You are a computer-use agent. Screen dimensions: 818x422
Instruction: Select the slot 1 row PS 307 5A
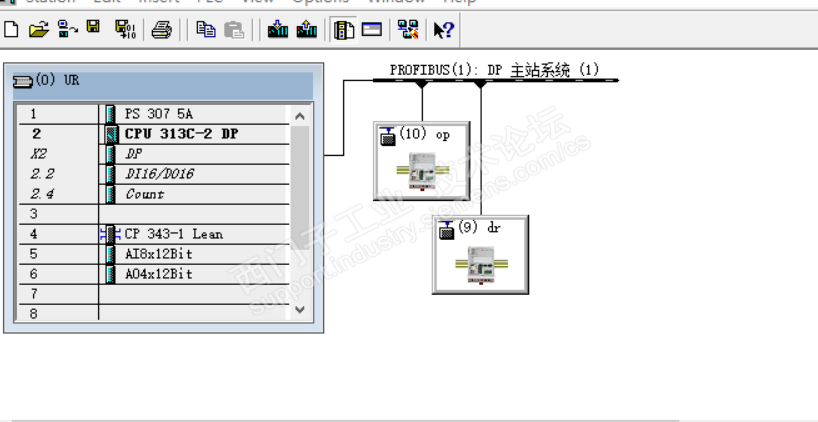coord(153,114)
